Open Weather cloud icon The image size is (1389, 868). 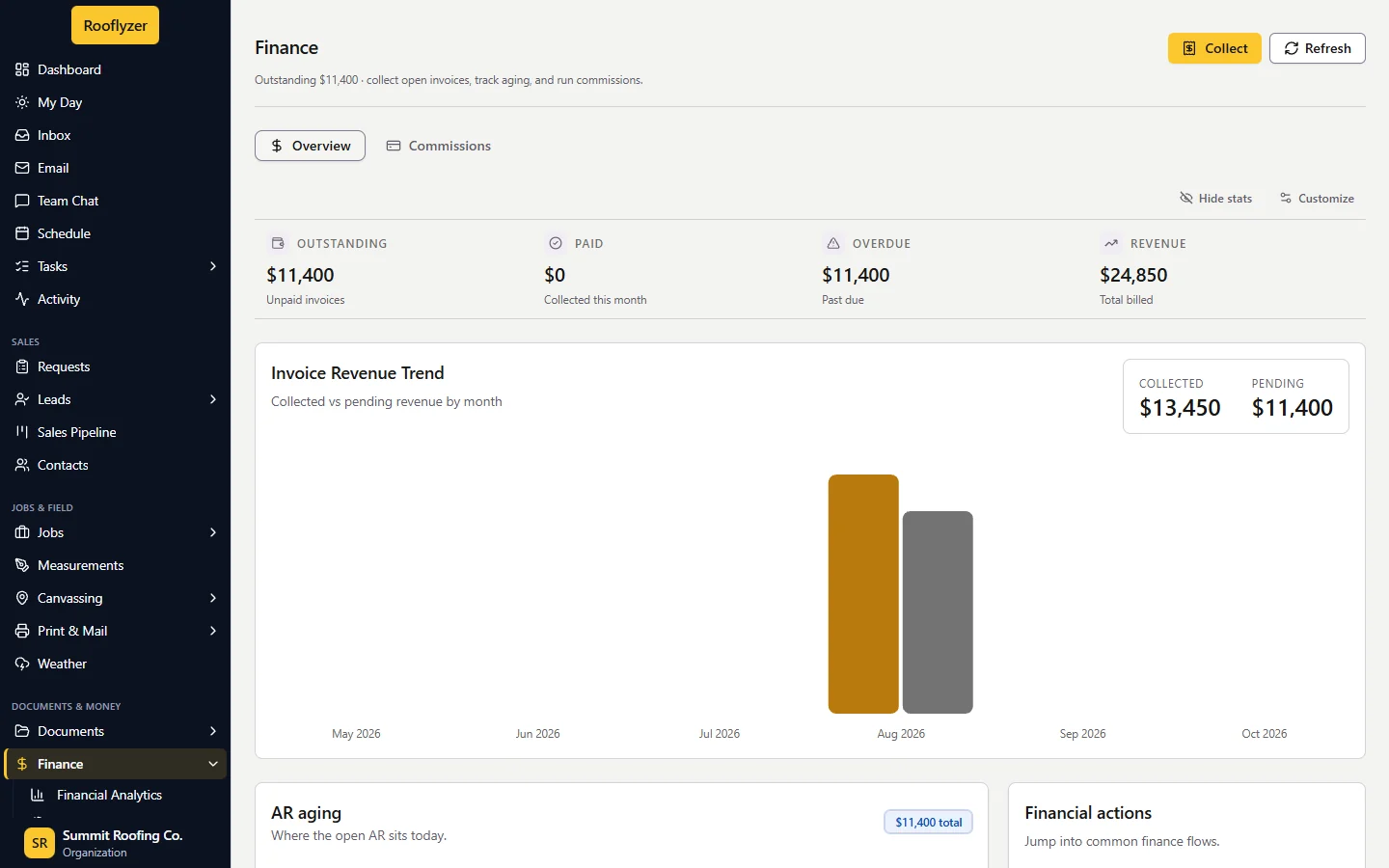(x=22, y=664)
